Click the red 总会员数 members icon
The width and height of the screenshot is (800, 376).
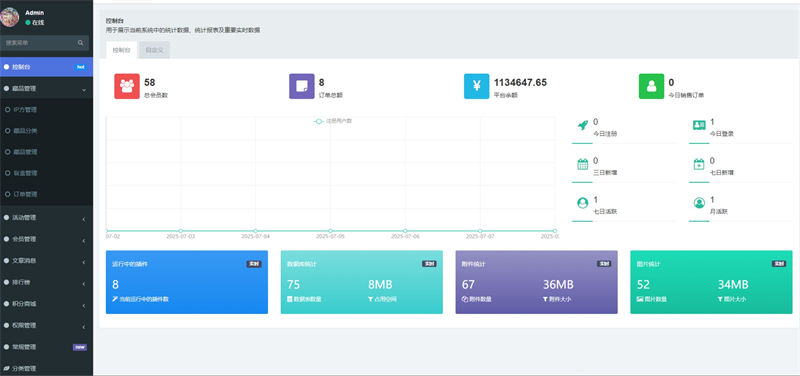coord(127,86)
